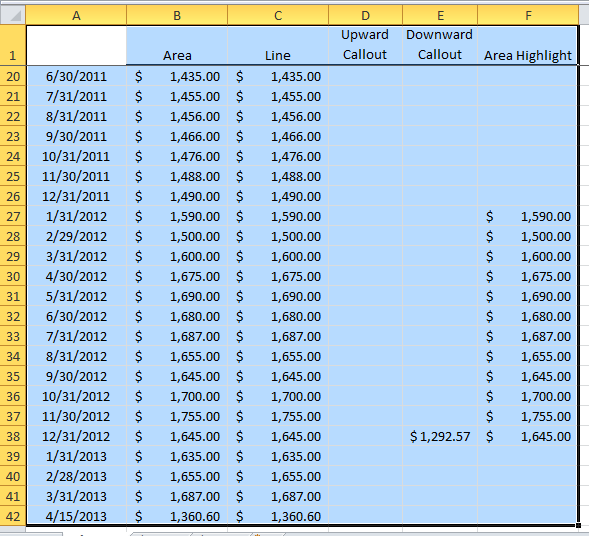The height and width of the screenshot is (536, 589).
Task: Select the 6/30/2011 date cell
Action: pyautogui.click(x=76, y=77)
